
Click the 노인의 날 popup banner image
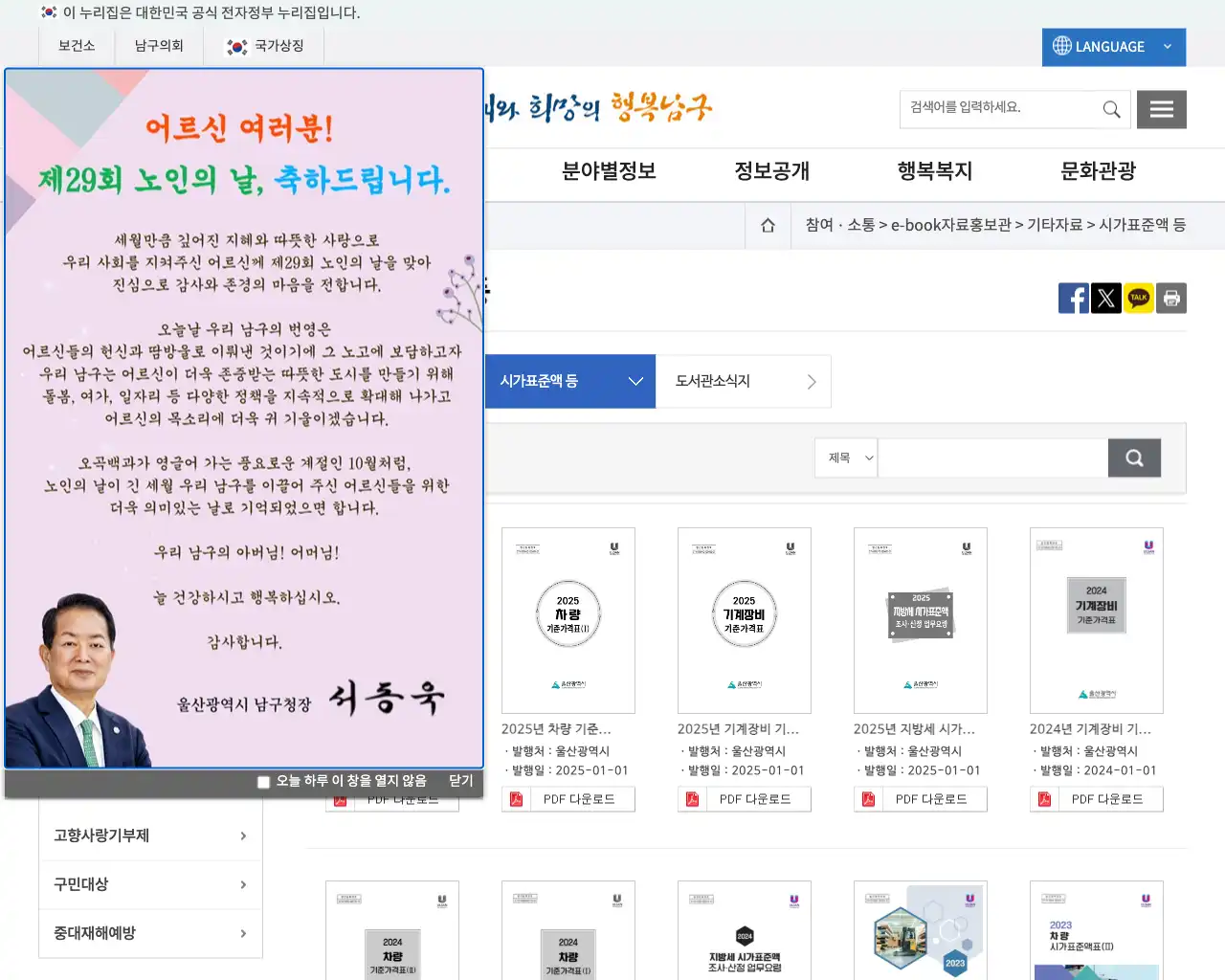pos(244,418)
